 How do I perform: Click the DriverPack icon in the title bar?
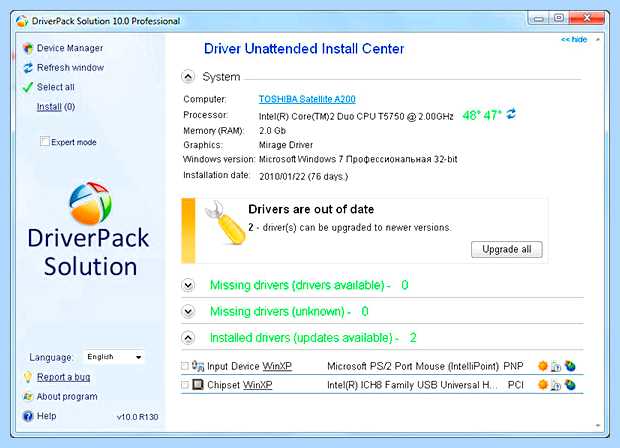click(x=23, y=21)
